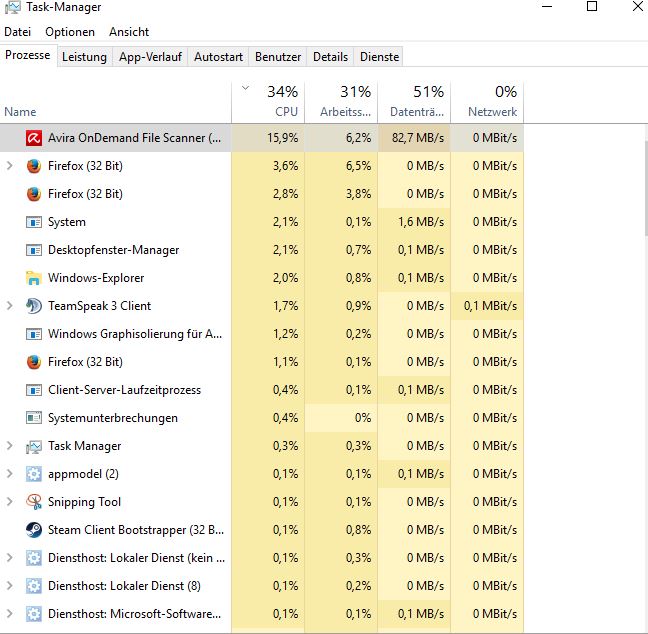Sort by the Arbeitsspeicher column header

[341, 102]
